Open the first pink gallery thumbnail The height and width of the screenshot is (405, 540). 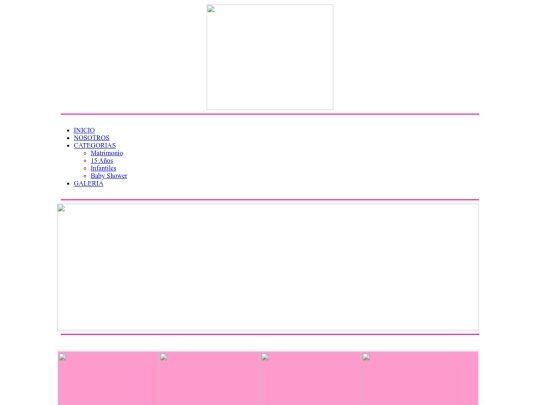[x=108, y=378]
